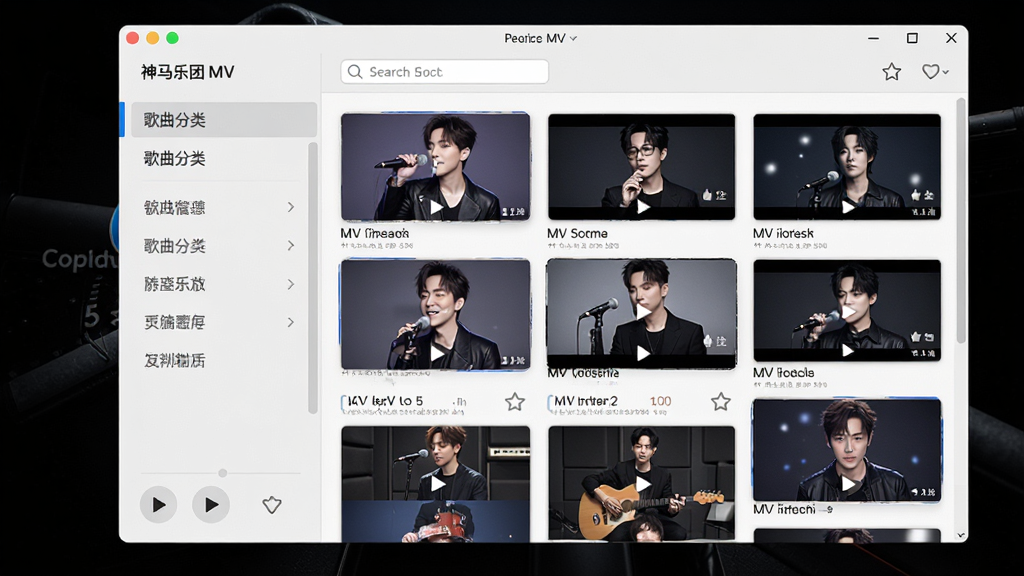The image size is (1024, 576).
Task: Click the scrollbar down arrow at bottom right
Action: 961,535
